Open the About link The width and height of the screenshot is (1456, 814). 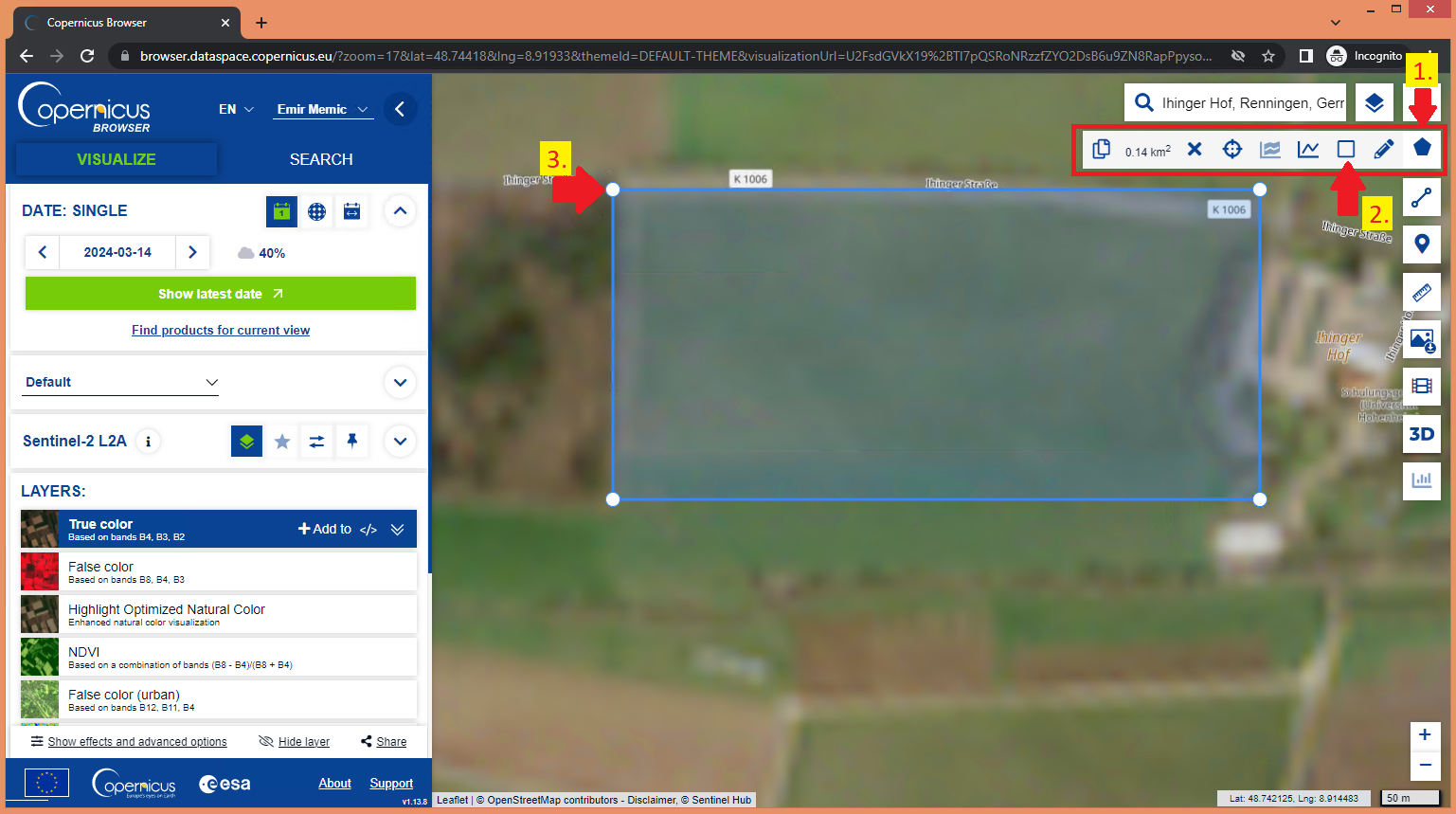click(x=334, y=783)
